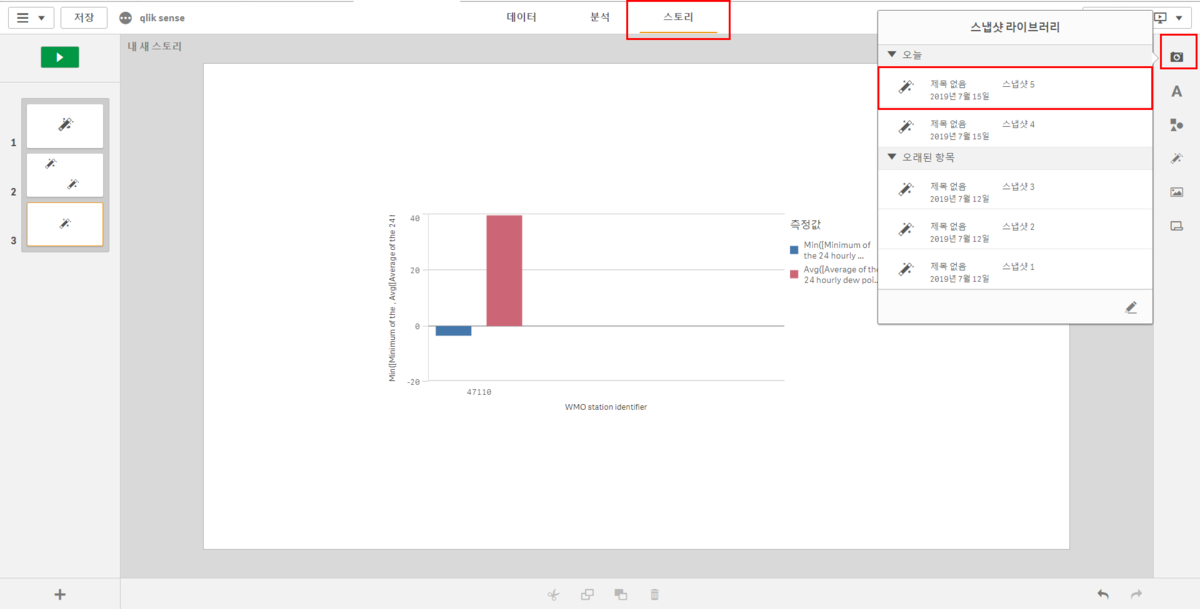
Task: Click the pencil edit icon in snapshot library
Action: coord(1131,307)
